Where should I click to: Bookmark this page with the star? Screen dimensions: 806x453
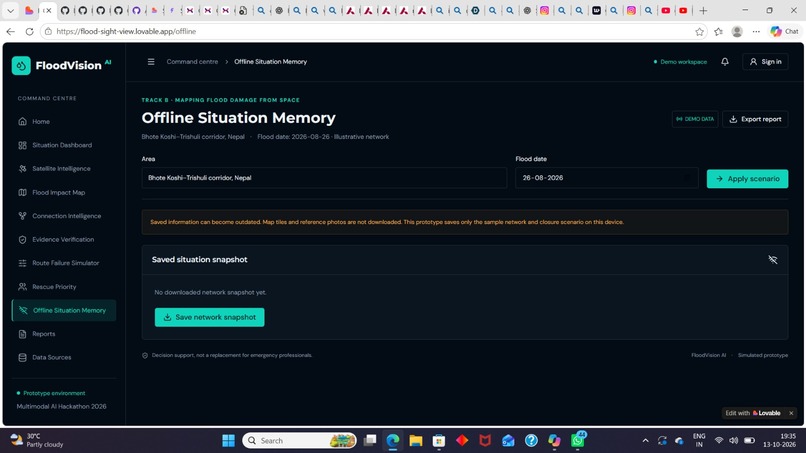point(699,32)
